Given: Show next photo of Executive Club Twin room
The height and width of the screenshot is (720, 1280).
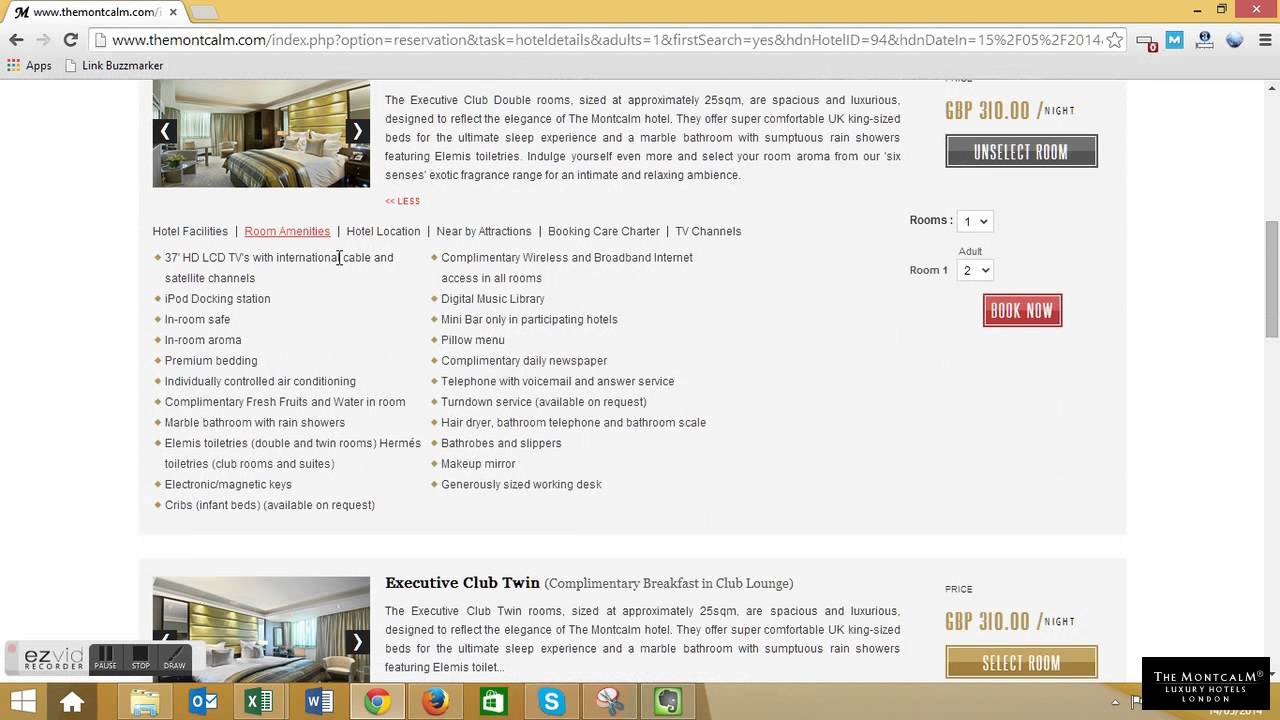Looking at the screenshot, I should tap(357, 641).
